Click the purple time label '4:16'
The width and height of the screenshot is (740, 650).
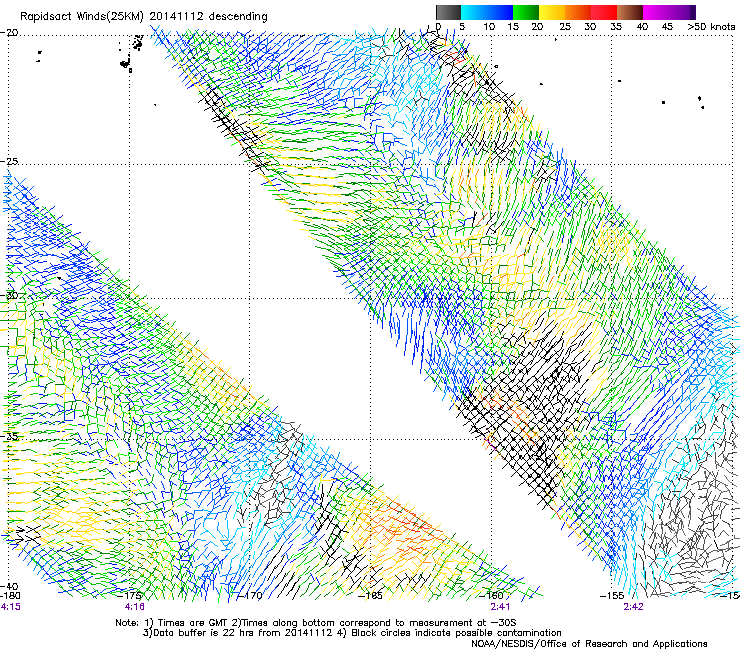[135, 607]
